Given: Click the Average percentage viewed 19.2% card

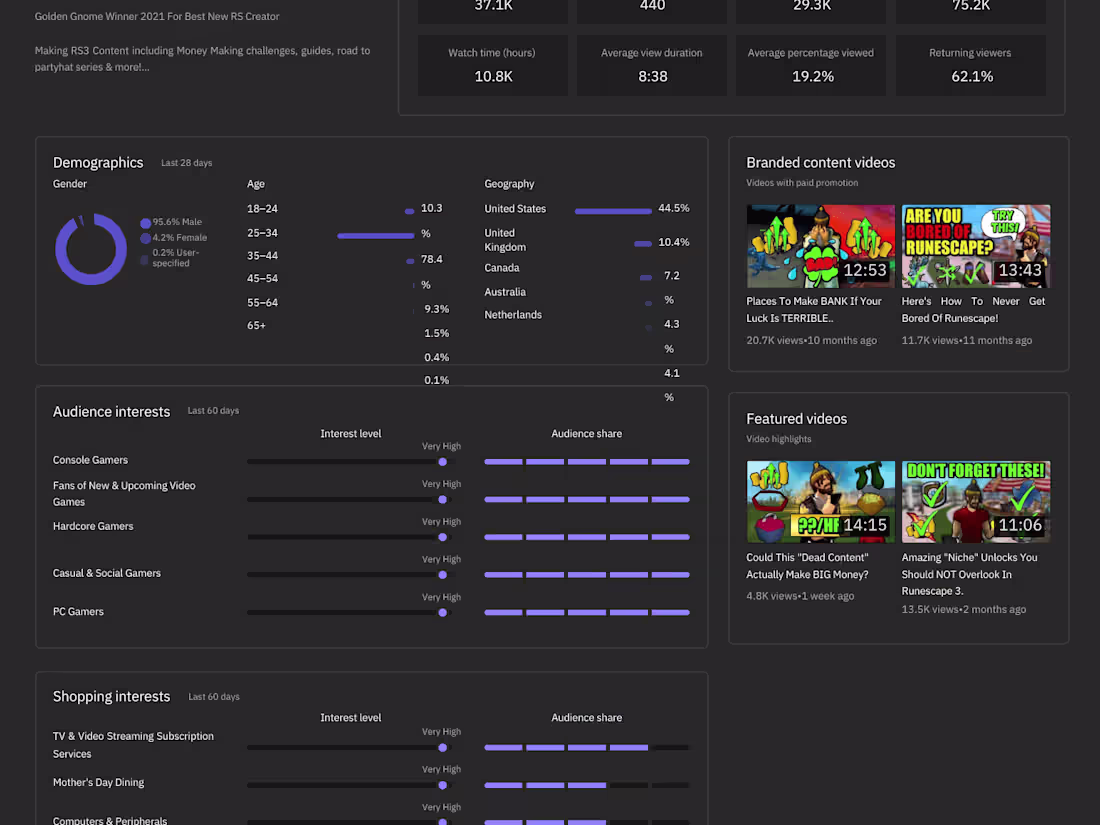Looking at the screenshot, I should (811, 65).
